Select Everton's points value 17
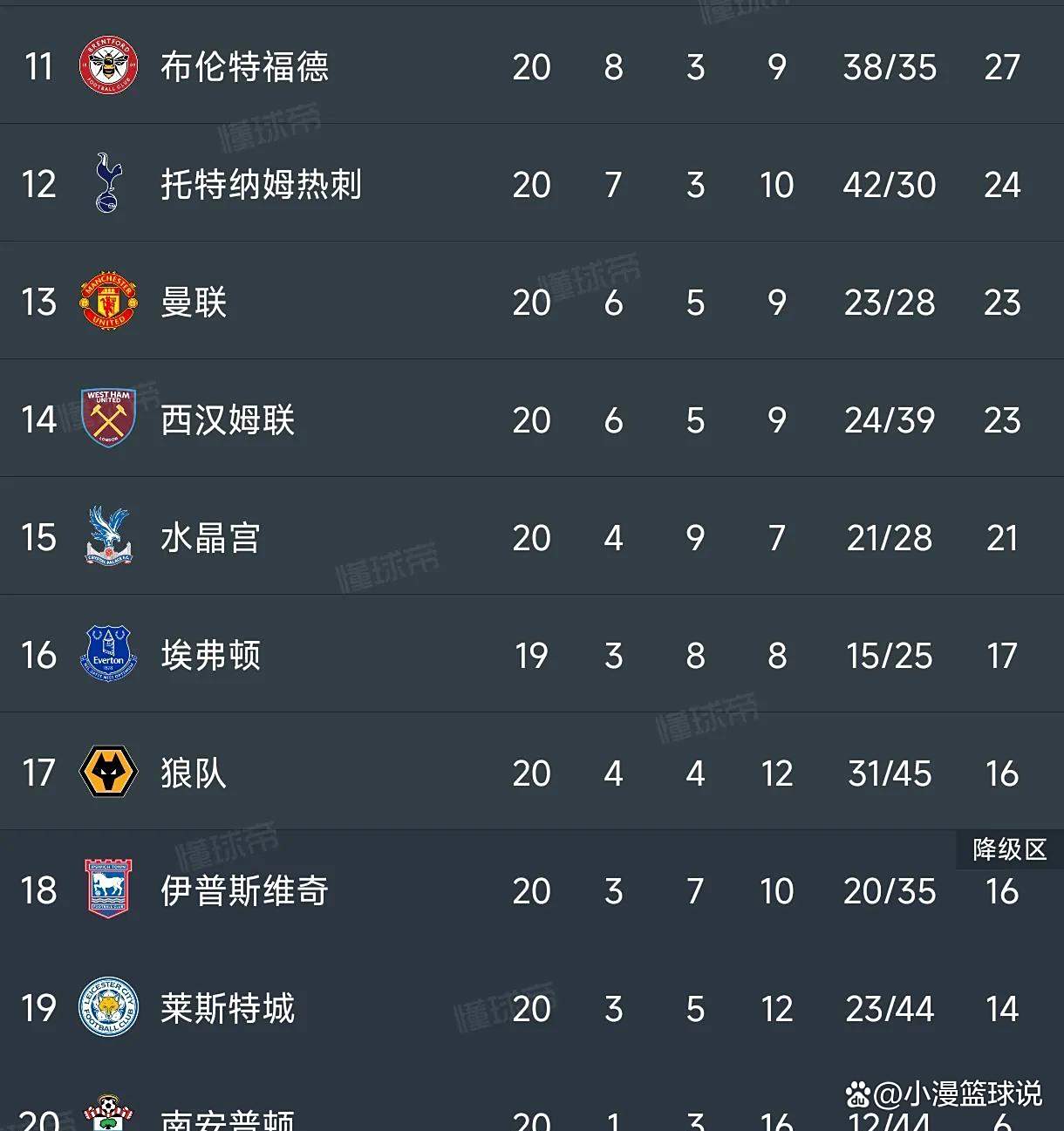 click(1003, 655)
